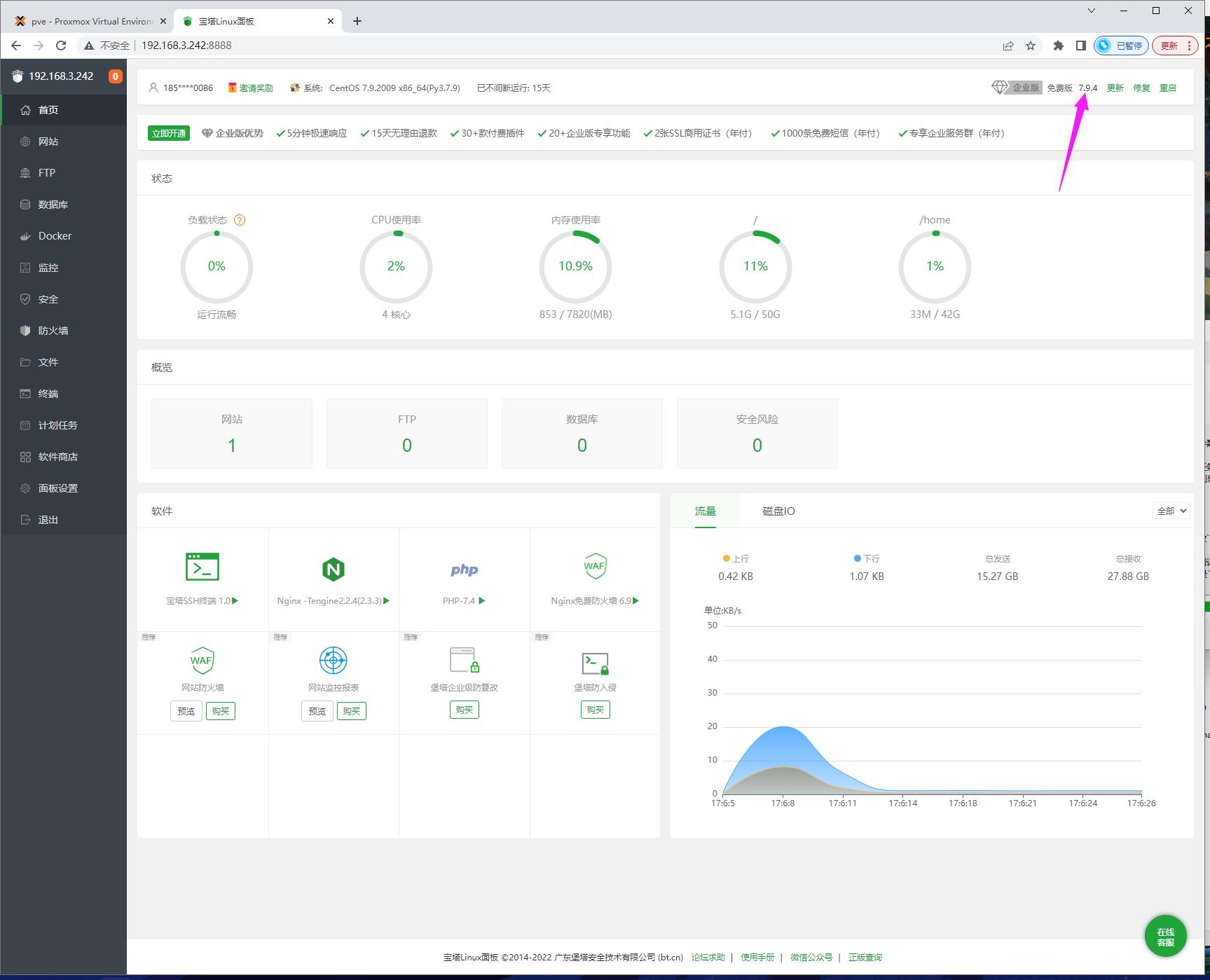Click the CPU使用率 2% gauge
The height and width of the screenshot is (980, 1210).
396,266
